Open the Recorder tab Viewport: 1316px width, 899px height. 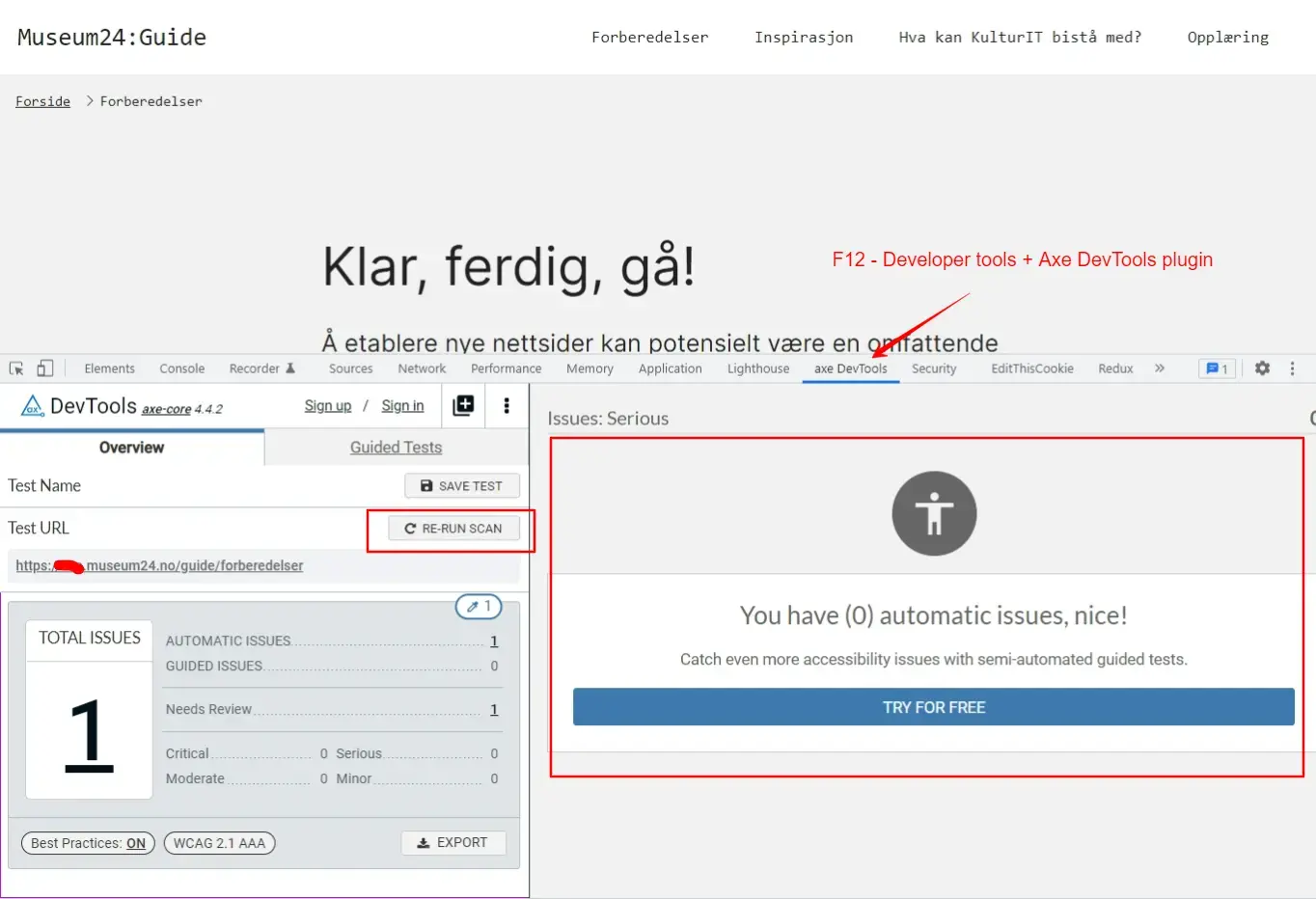[261, 368]
